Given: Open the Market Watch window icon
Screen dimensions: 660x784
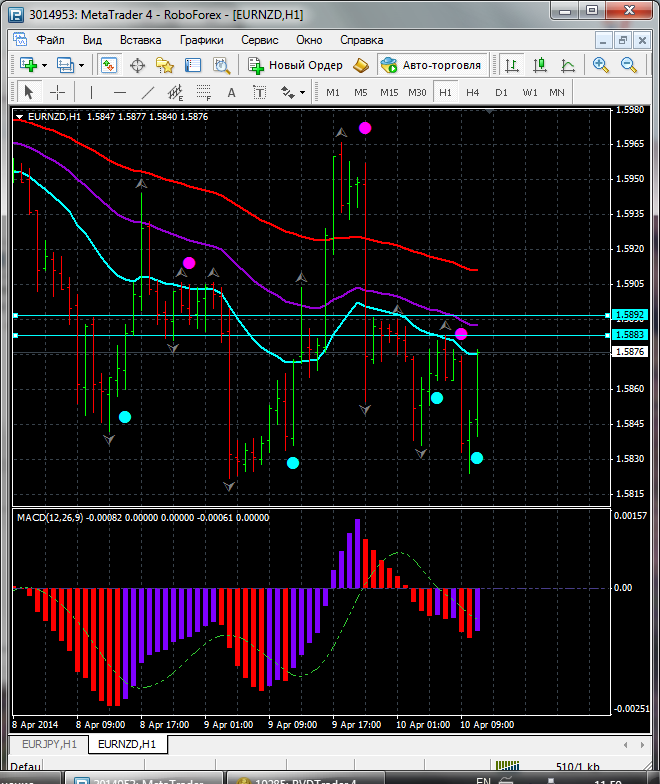Looking at the screenshot, I should point(108,65).
